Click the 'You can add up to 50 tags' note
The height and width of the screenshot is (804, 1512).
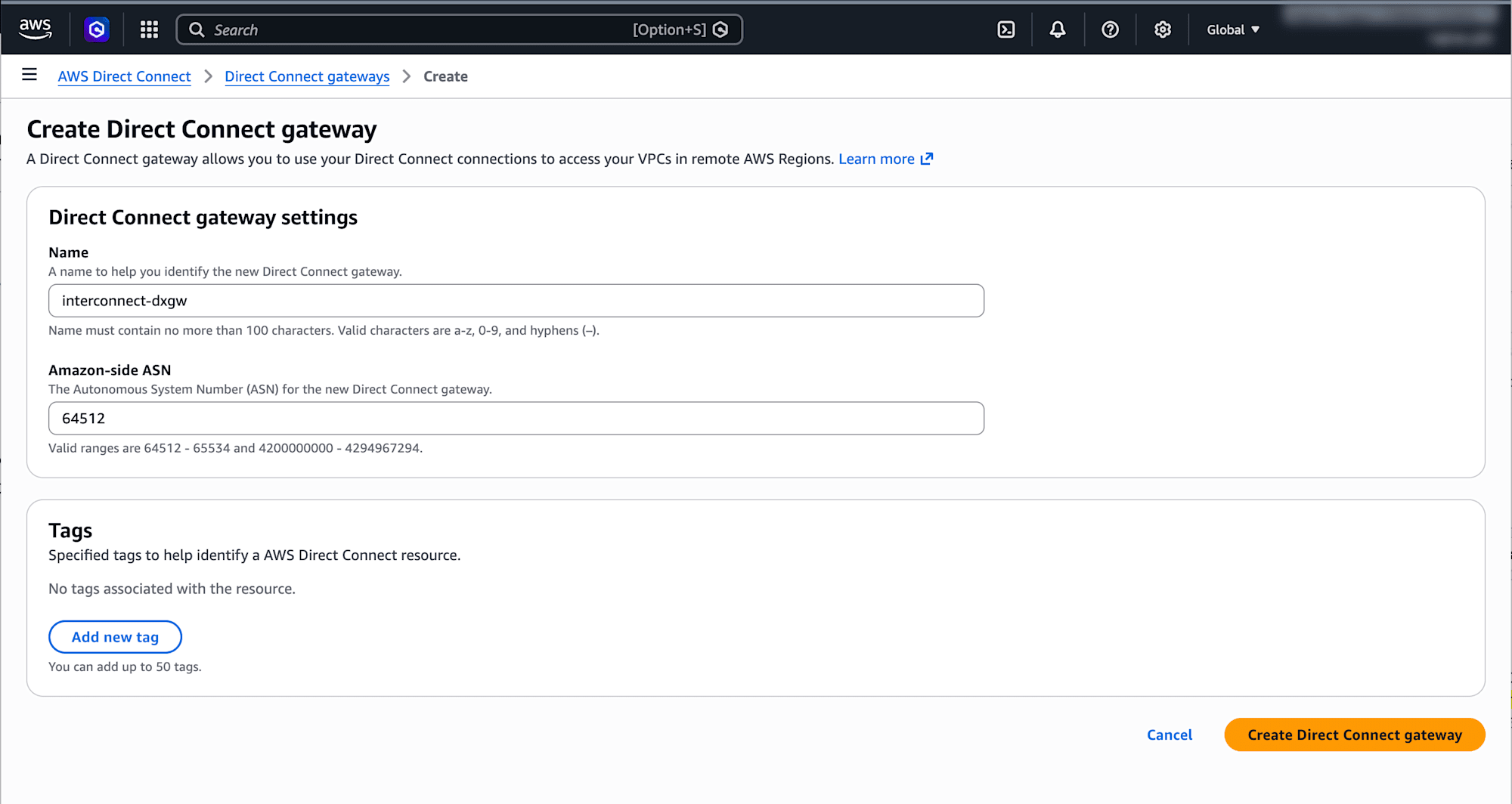(x=125, y=666)
